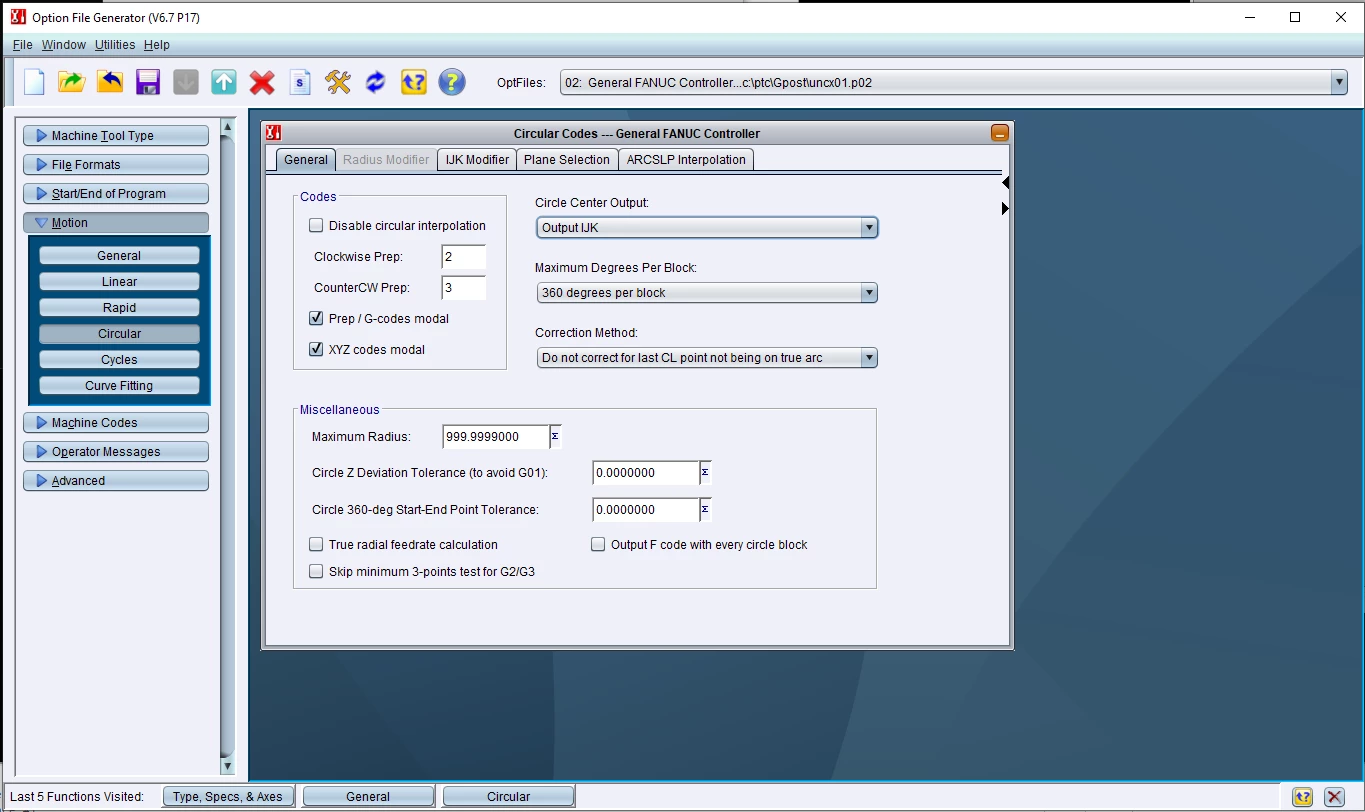
Task: Enable Output F code with every circle block
Action: coord(598,545)
